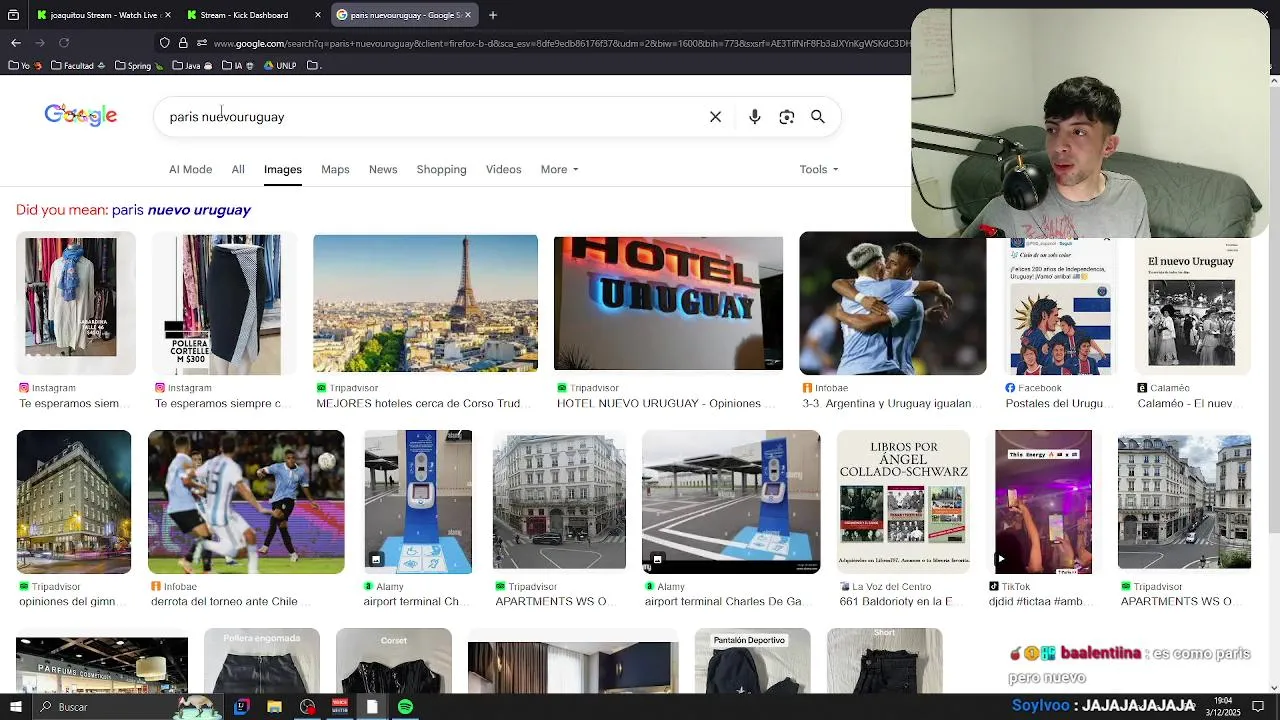1280x720 pixels.
Task: Close the joaquitou Stream tab
Action: point(167,15)
